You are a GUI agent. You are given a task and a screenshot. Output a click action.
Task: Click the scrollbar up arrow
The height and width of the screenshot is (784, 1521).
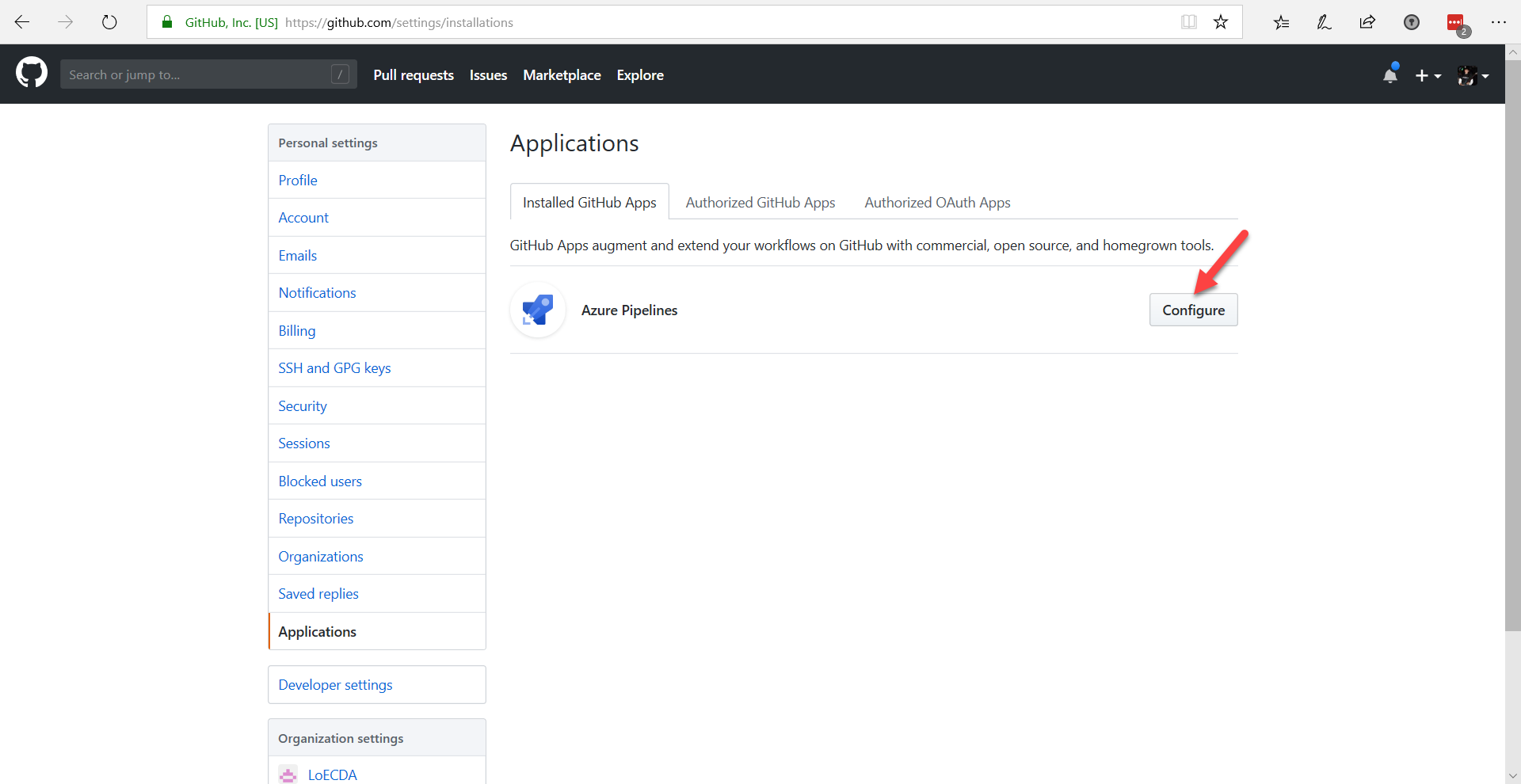coord(1513,52)
